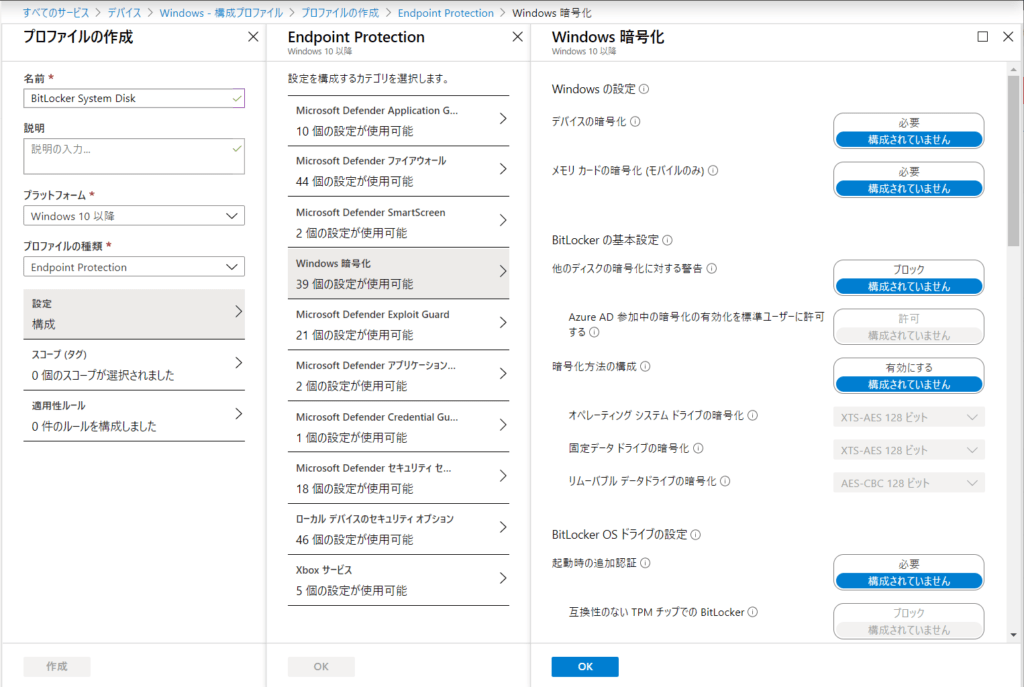Image resolution: width=1024 pixels, height=687 pixels.
Task: Set 起動時の追加認証 to 構成されていません
Action: (908, 581)
